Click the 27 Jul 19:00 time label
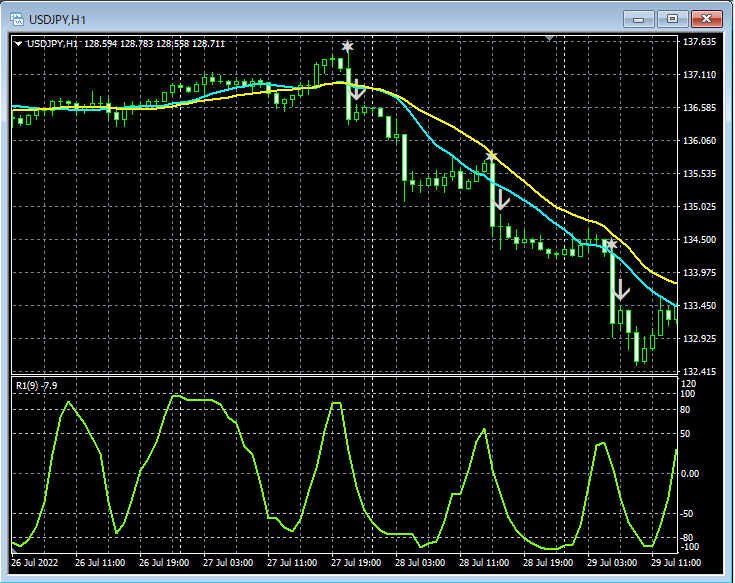This screenshot has width=735, height=583. click(x=356, y=562)
